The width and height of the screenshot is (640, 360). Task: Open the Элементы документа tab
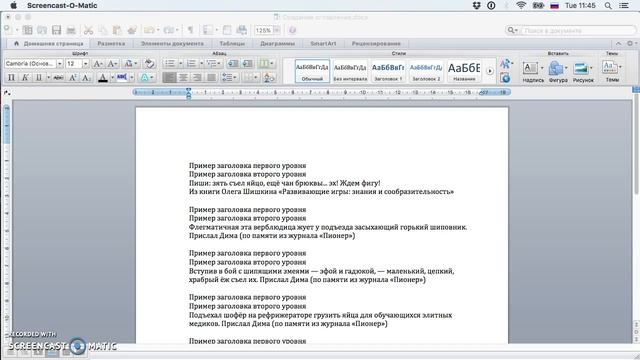point(172,43)
